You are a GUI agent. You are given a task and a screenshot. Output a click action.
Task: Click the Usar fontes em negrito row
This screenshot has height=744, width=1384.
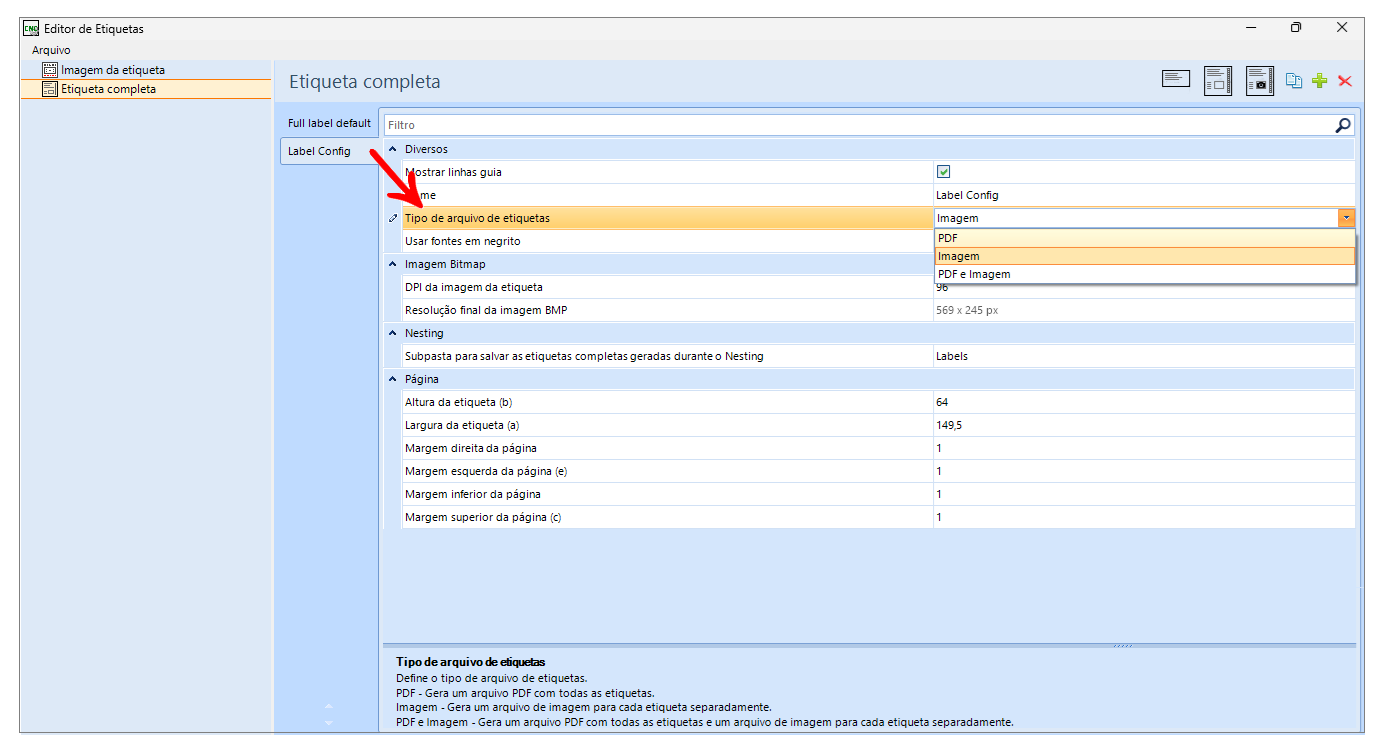tap(668, 241)
